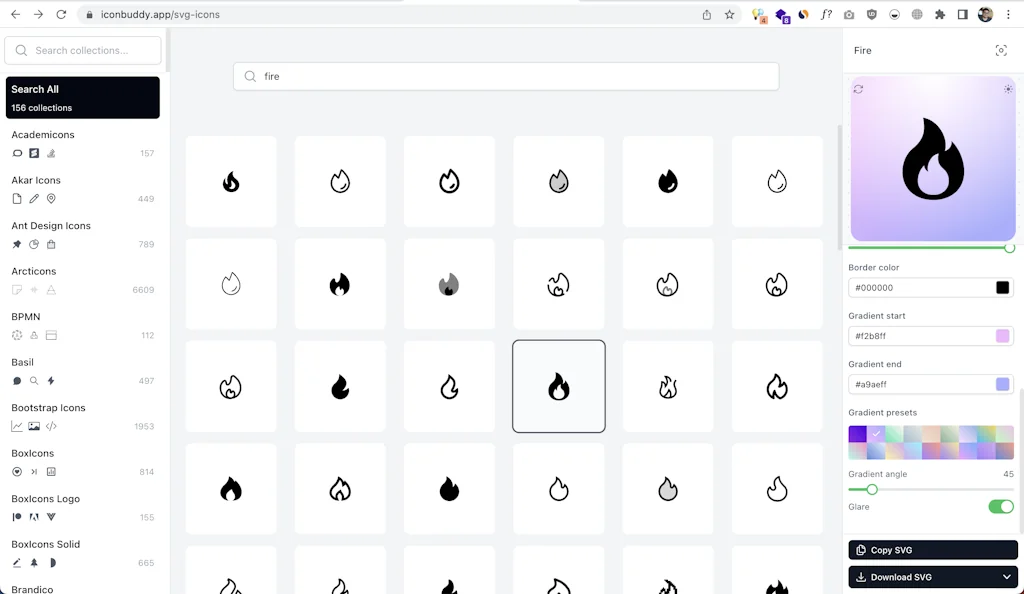Click the refresh icon on the preview card
Image resolution: width=1024 pixels, height=594 pixels.
[x=858, y=89]
